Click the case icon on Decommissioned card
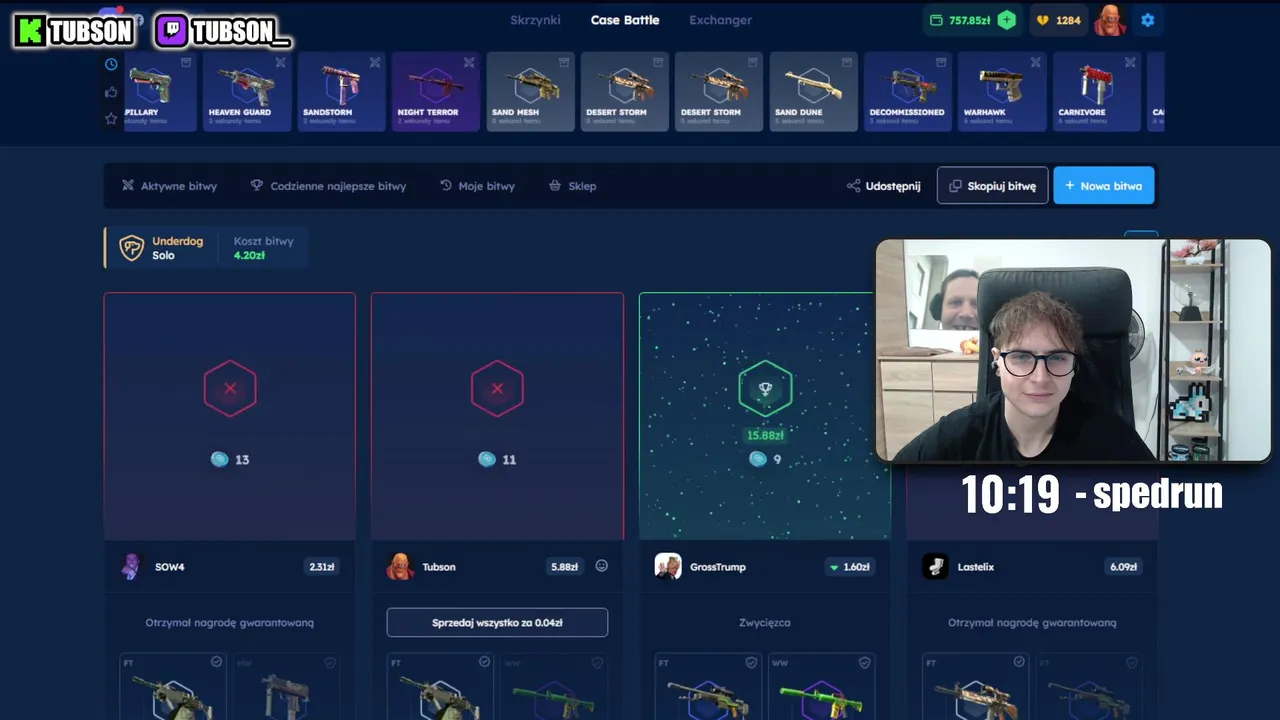The width and height of the screenshot is (1280, 720). 942,62
